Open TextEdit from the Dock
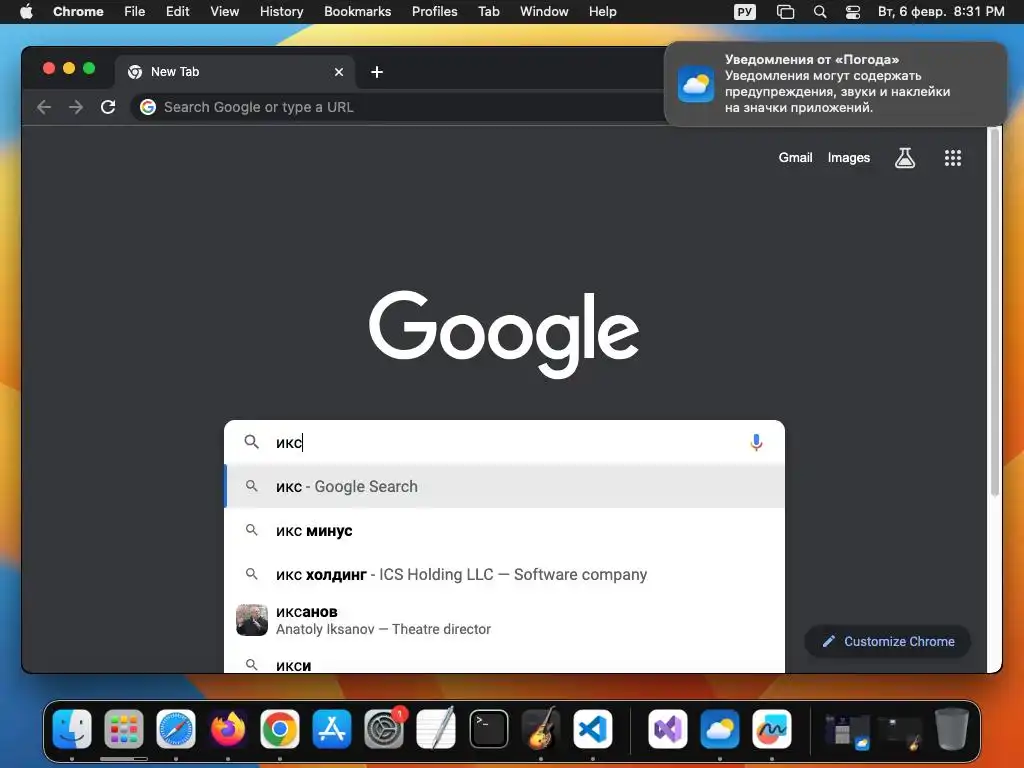 pos(436,729)
